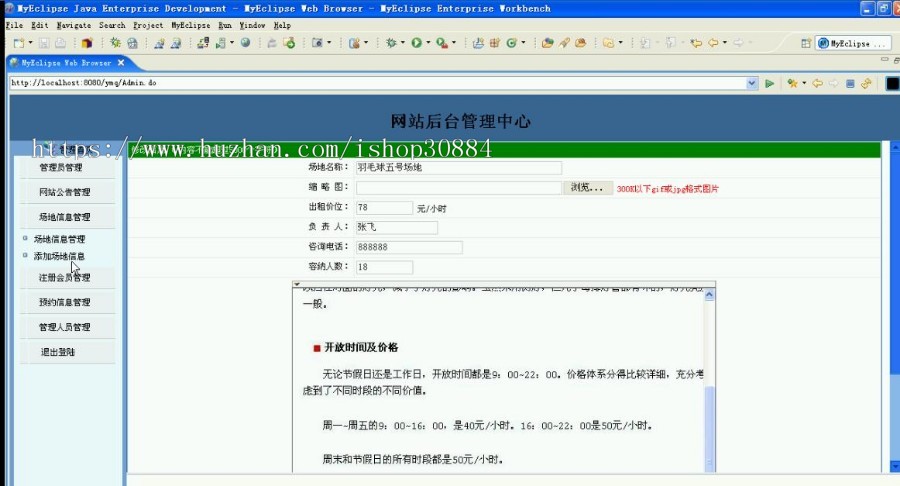Click the empty 缩略图 file path field
Viewport: 900px width, 486px height.
coord(459,188)
